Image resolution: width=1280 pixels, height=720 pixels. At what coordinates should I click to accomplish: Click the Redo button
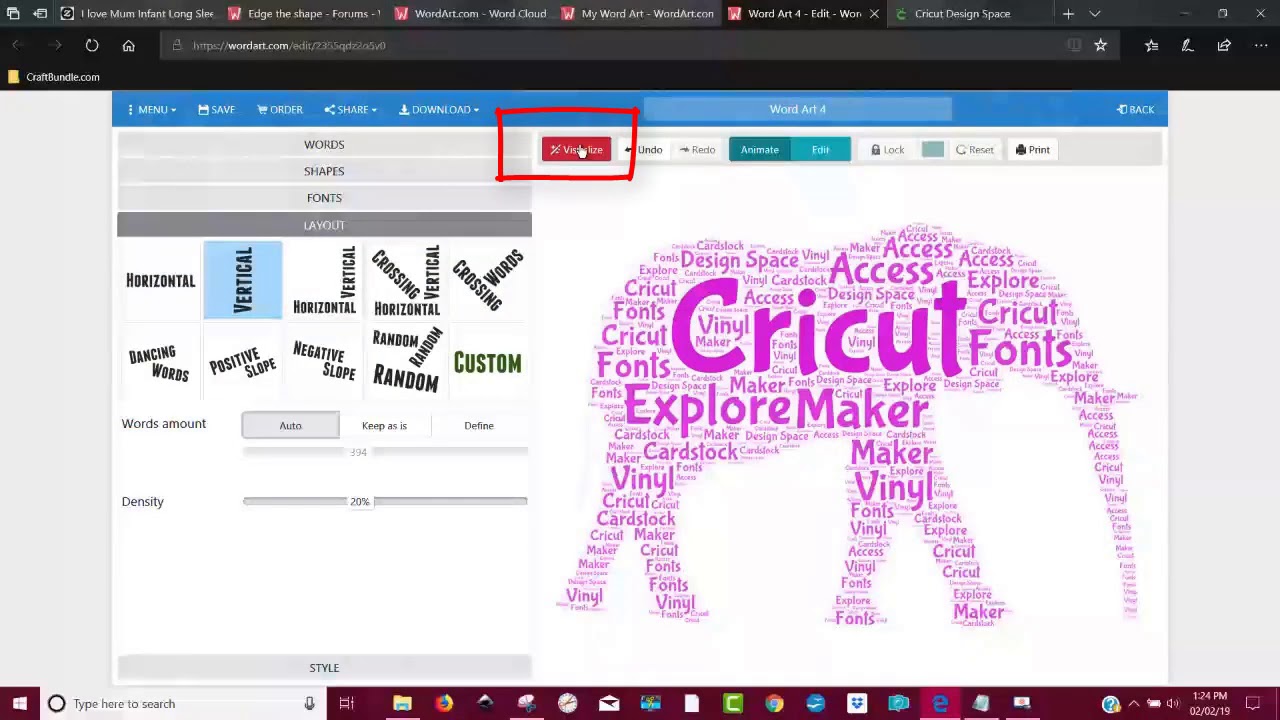697,150
